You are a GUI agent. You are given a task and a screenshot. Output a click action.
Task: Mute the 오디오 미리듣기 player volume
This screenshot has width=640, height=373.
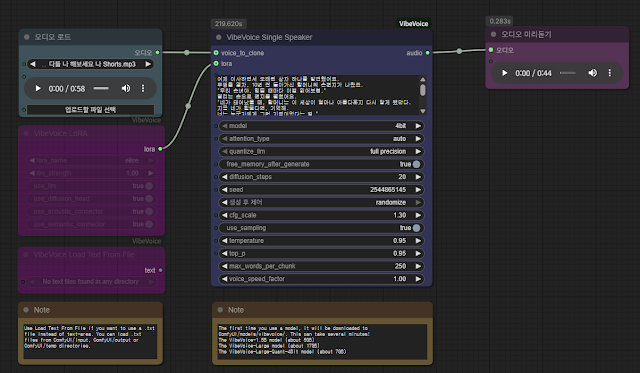pos(592,73)
